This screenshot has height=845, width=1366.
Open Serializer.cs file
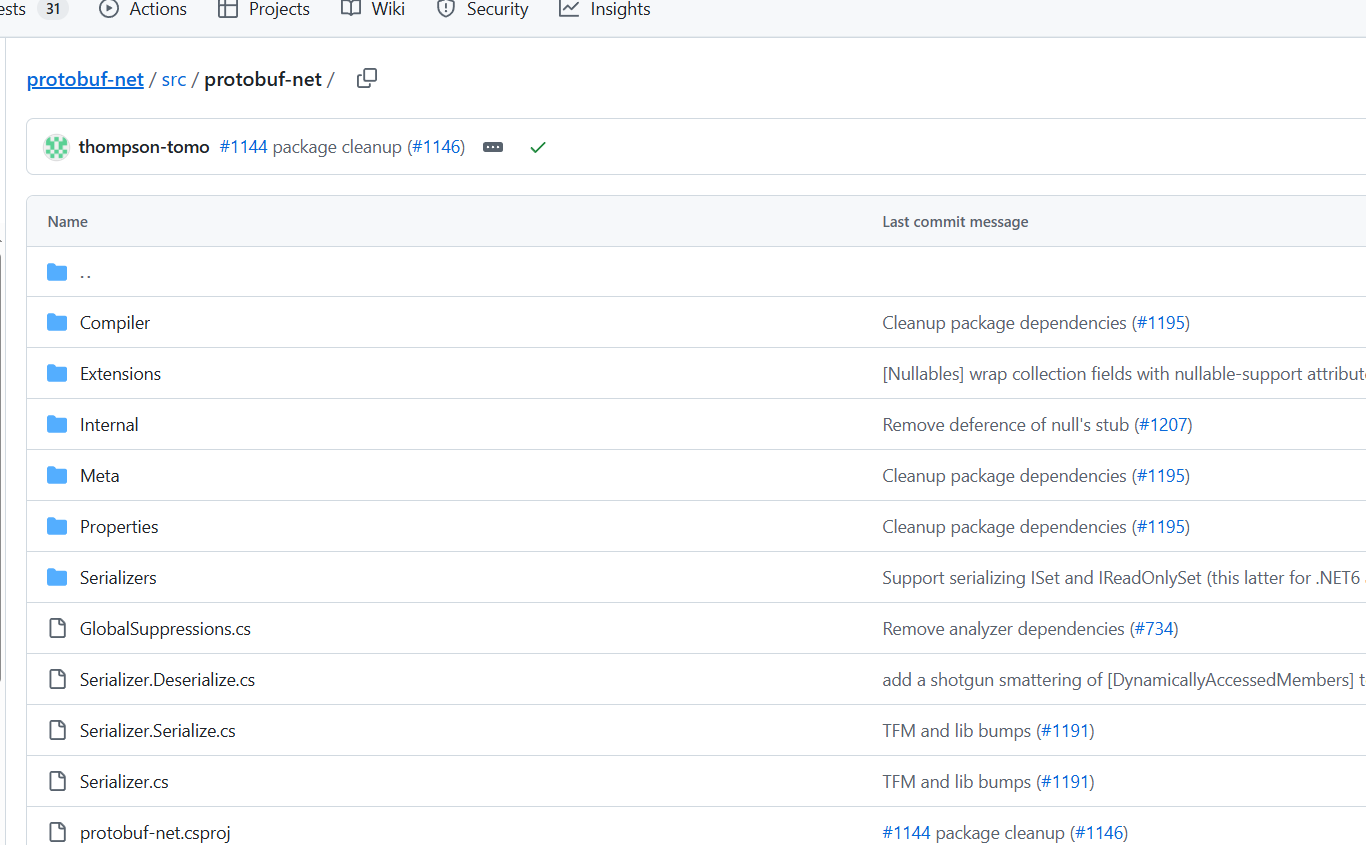(124, 782)
